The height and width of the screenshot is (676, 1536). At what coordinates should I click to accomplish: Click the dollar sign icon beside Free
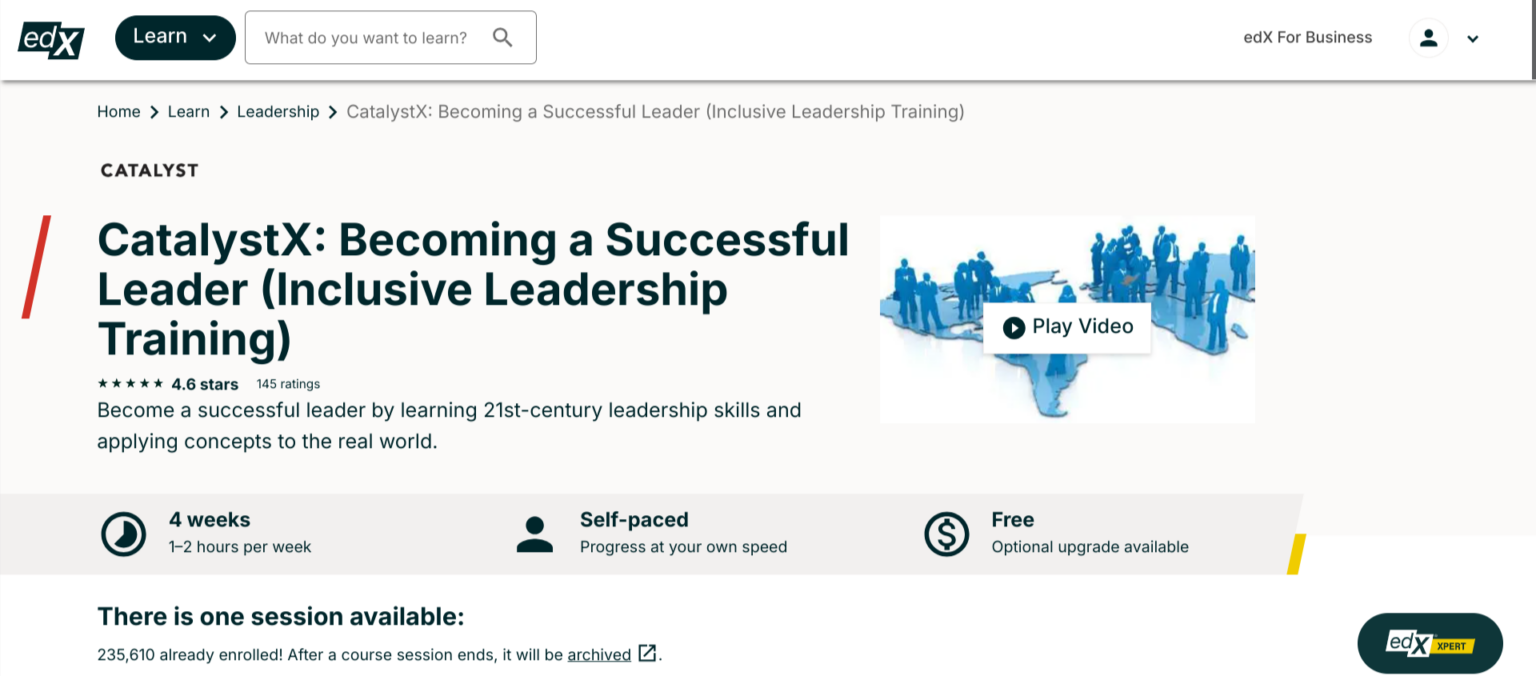pyautogui.click(x=946, y=533)
